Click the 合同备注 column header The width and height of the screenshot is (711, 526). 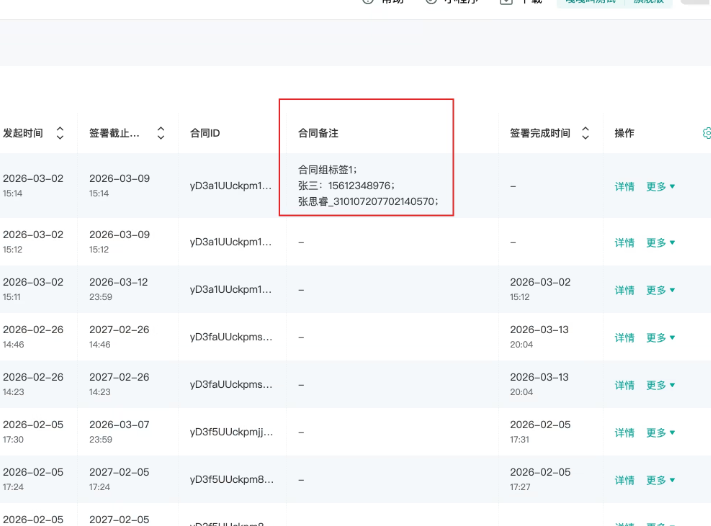(318, 133)
